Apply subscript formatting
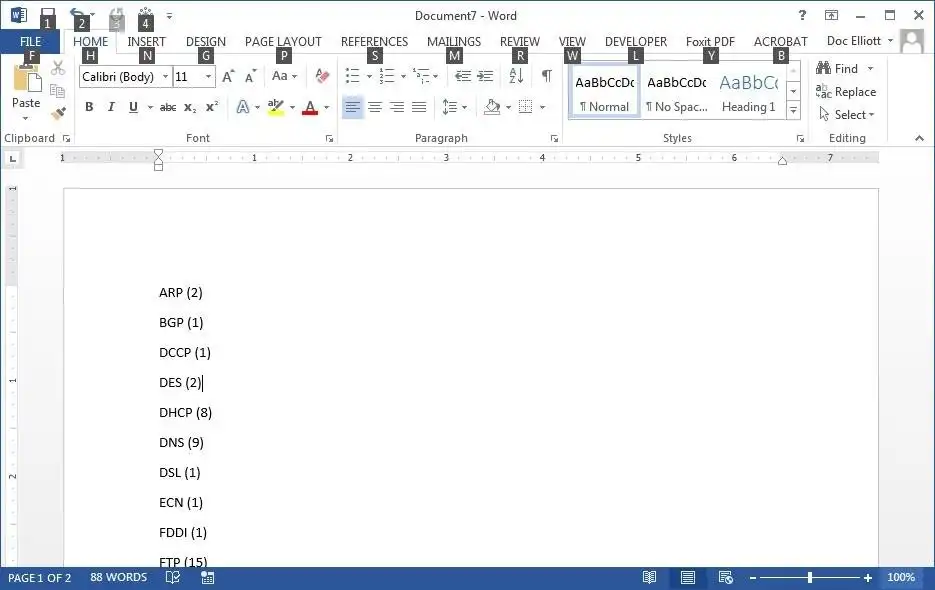The image size is (935, 590). [190, 107]
